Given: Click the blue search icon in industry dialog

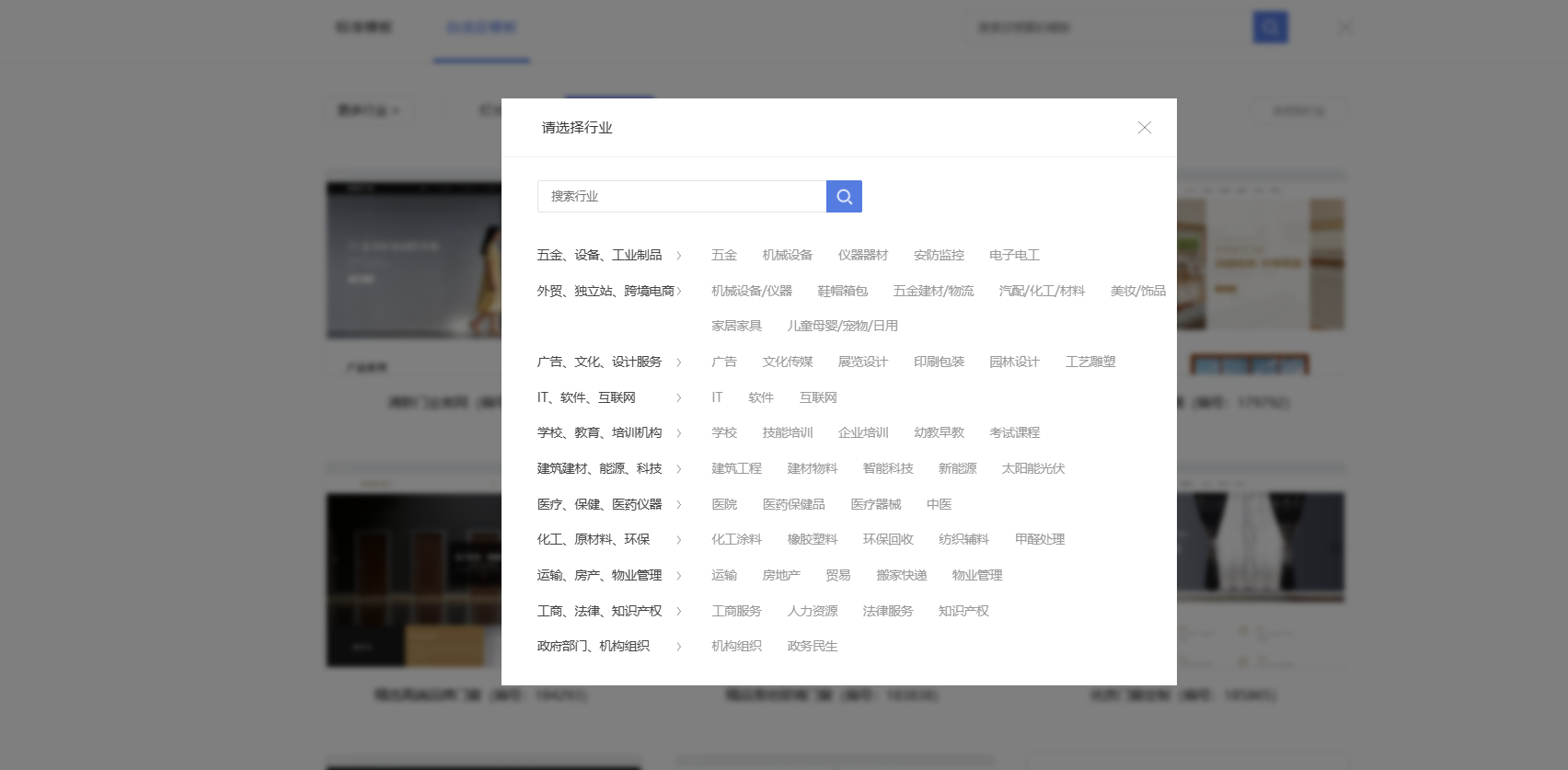Looking at the screenshot, I should (x=844, y=196).
